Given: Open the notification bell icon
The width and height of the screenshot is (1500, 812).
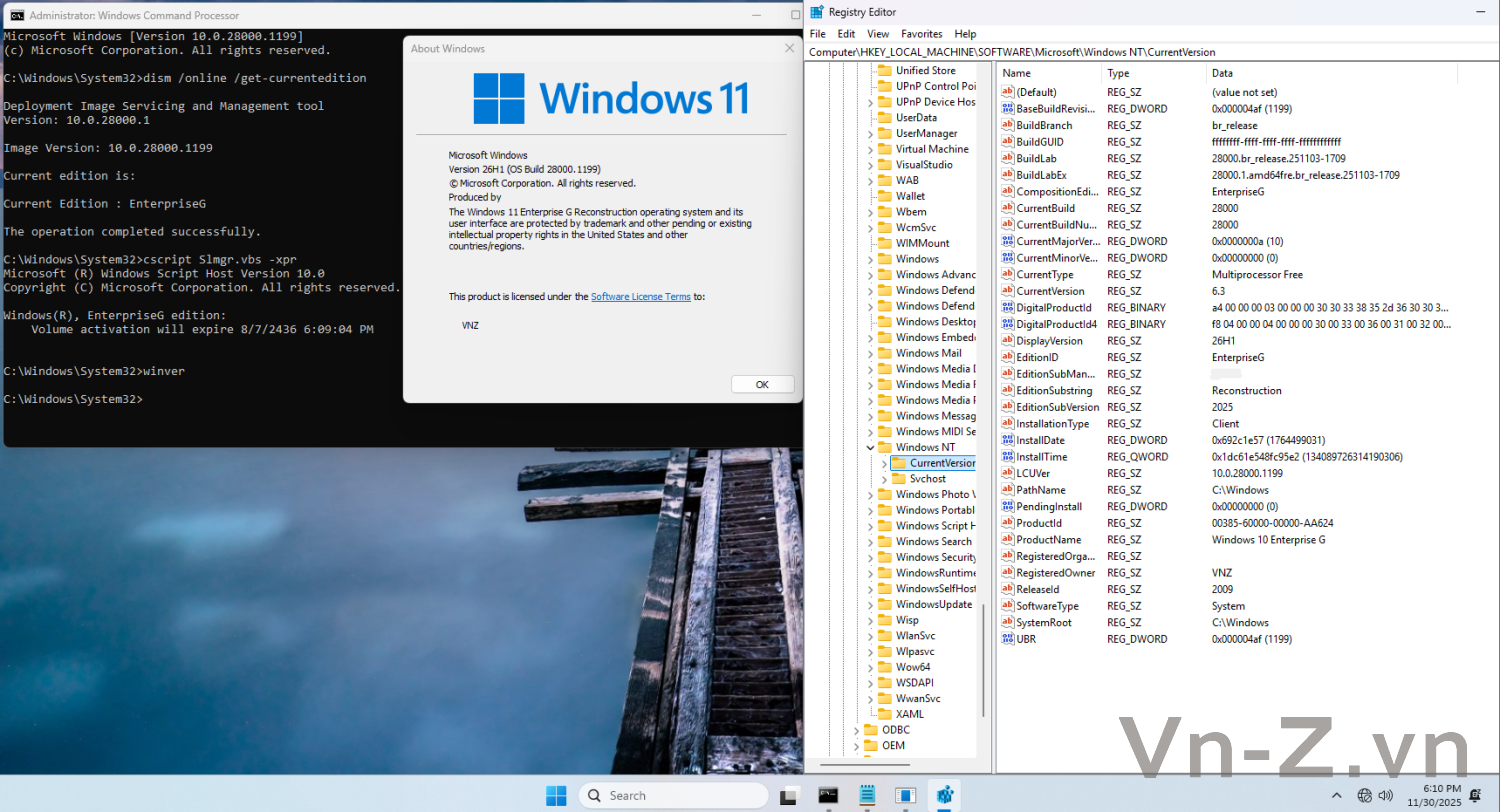Looking at the screenshot, I should point(1475,795).
